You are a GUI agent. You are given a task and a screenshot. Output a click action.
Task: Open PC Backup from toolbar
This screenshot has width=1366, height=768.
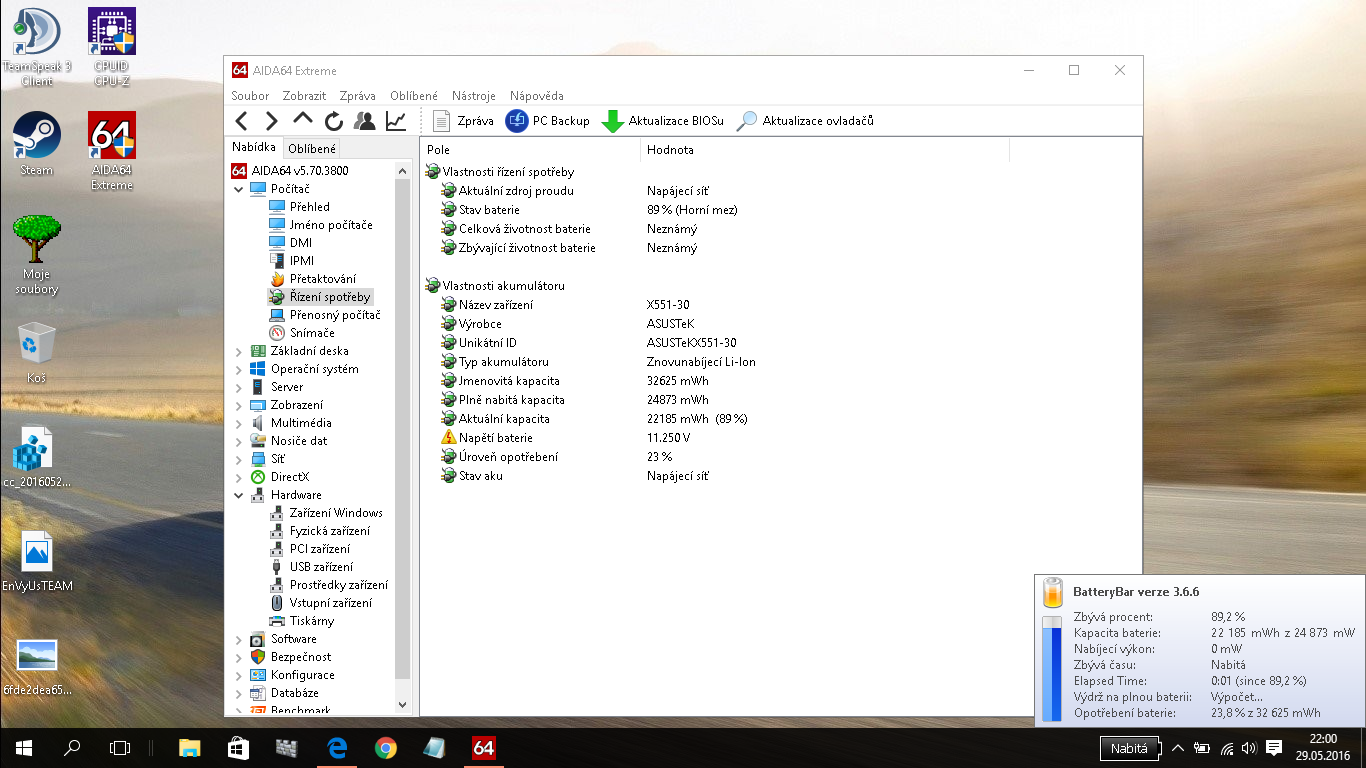coord(548,121)
